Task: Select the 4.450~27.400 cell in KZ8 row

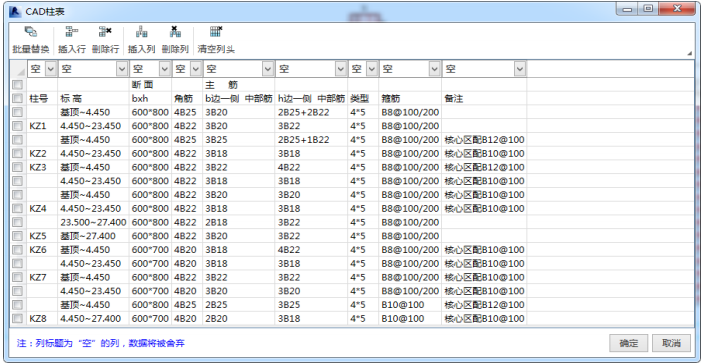Action: coord(93,319)
